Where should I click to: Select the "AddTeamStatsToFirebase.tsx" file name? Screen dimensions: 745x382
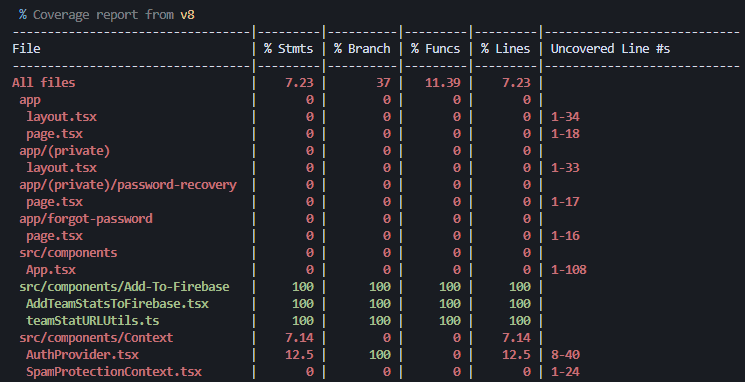117,304
